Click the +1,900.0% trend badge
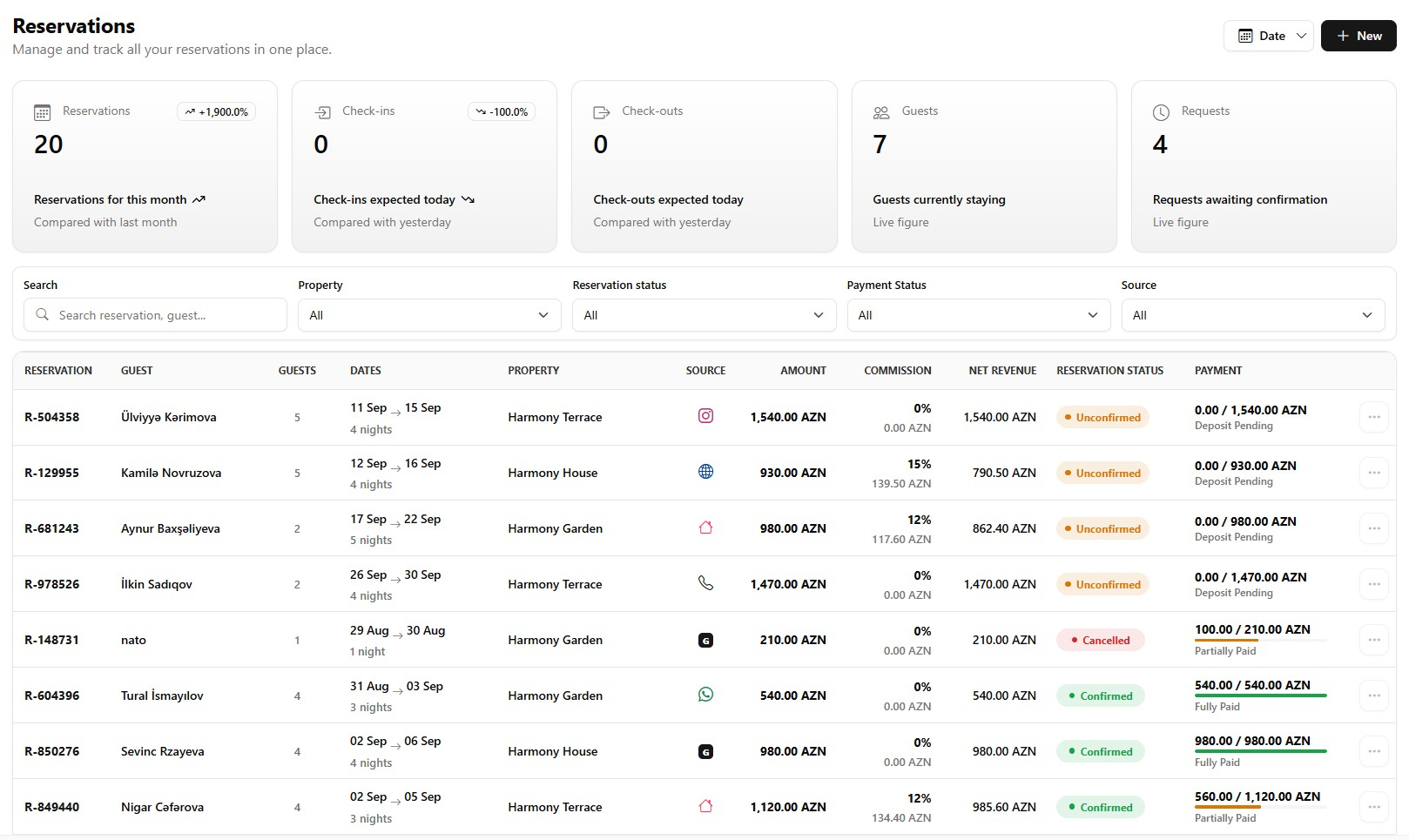The height and width of the screenshot is (840, 1409). (216, 111)
